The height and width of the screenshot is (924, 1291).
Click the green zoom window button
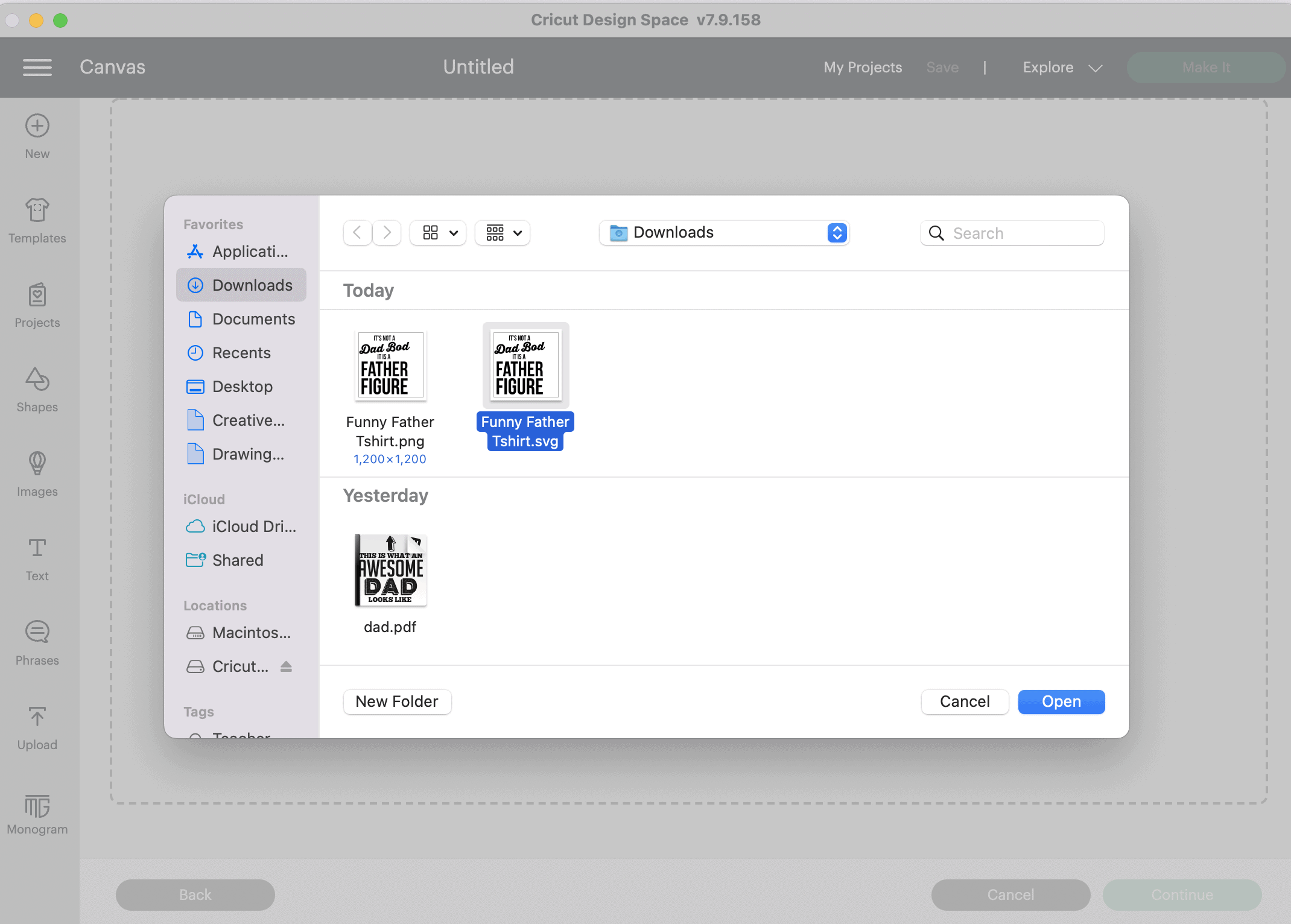pyautogui.click(x=60, y=21)
